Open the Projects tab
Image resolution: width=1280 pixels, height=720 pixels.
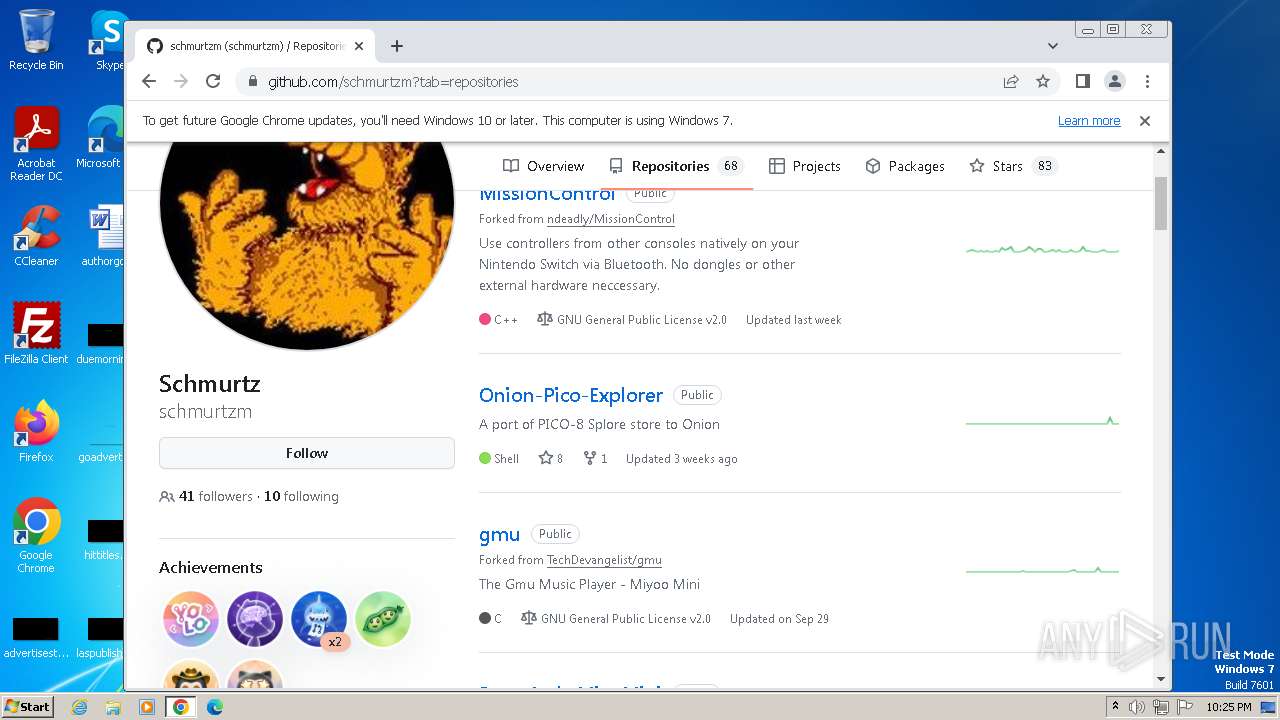click(805, 166)
